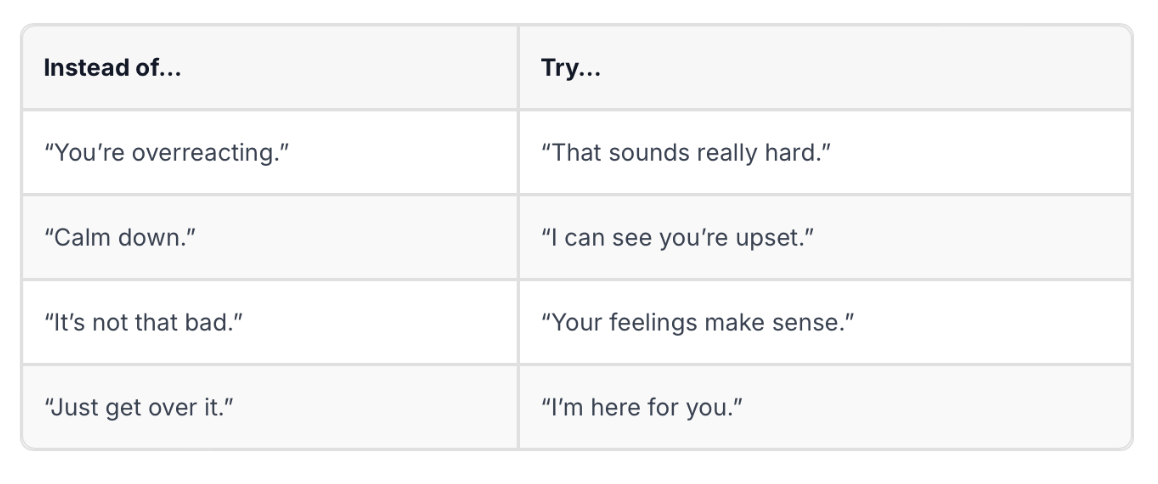Click the word "Calm" in second row
The width and height of the screenshot is (1158, 484).
click(76, 239)
